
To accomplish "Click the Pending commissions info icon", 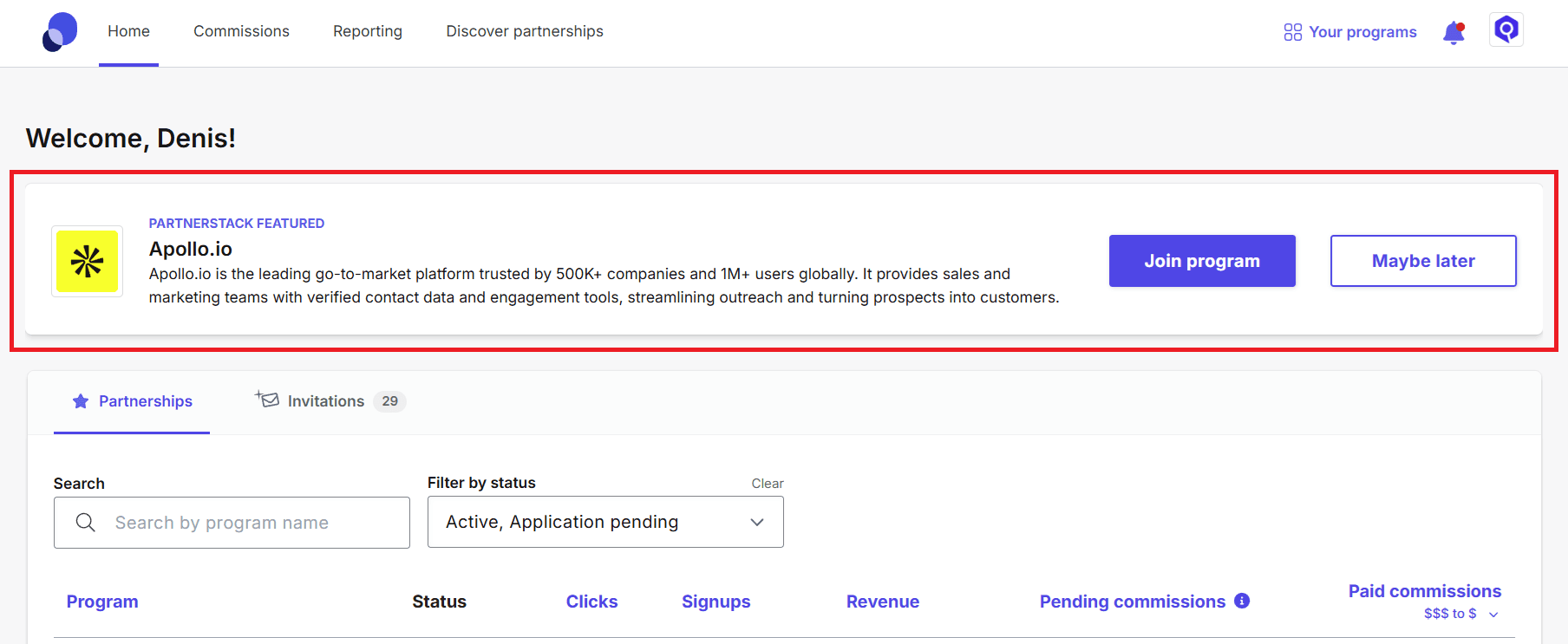I will pyautogui.click(x=1242, y=601).
